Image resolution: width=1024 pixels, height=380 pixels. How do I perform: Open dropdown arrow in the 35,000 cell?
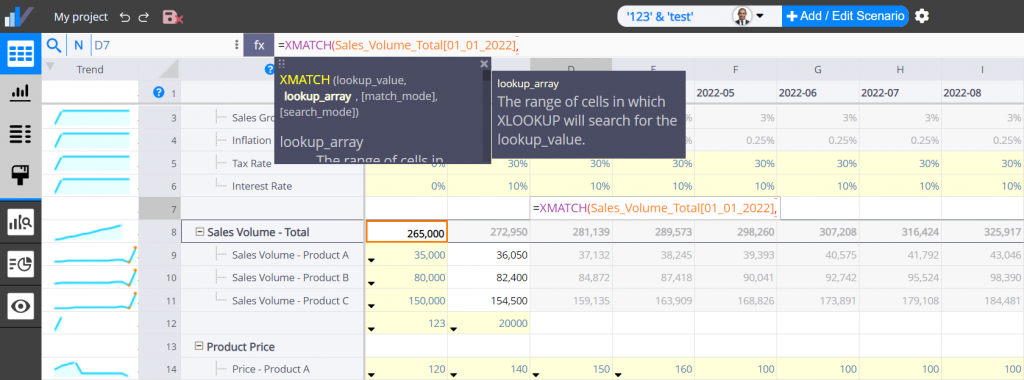(x=372, y=260)
